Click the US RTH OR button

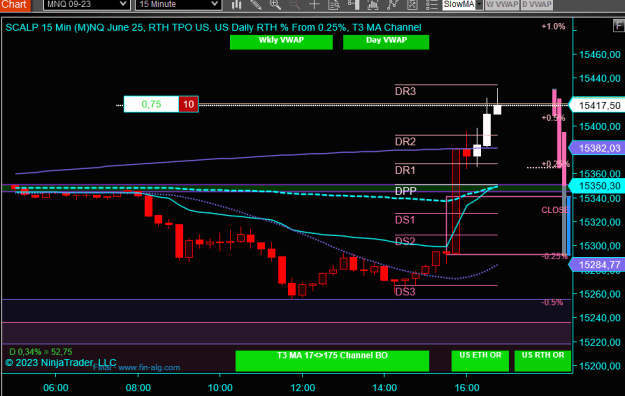pos(542,361)
